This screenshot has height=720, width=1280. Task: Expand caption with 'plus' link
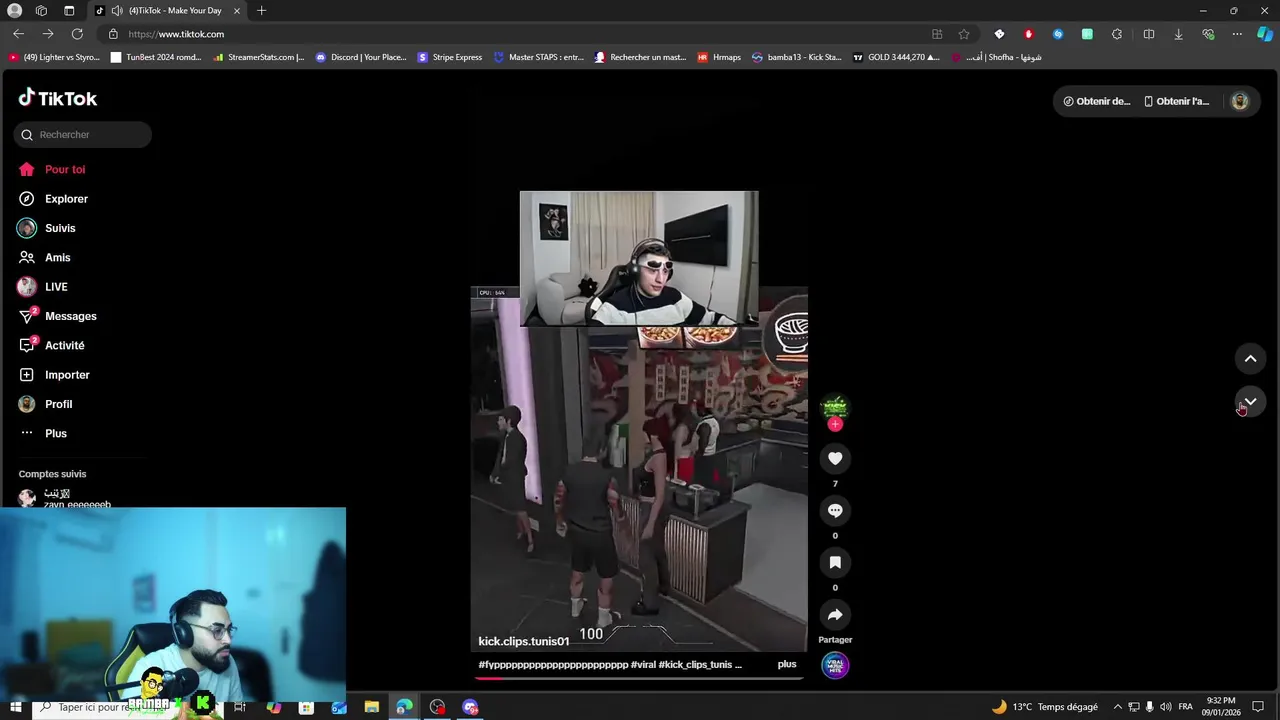pos(787,664)
